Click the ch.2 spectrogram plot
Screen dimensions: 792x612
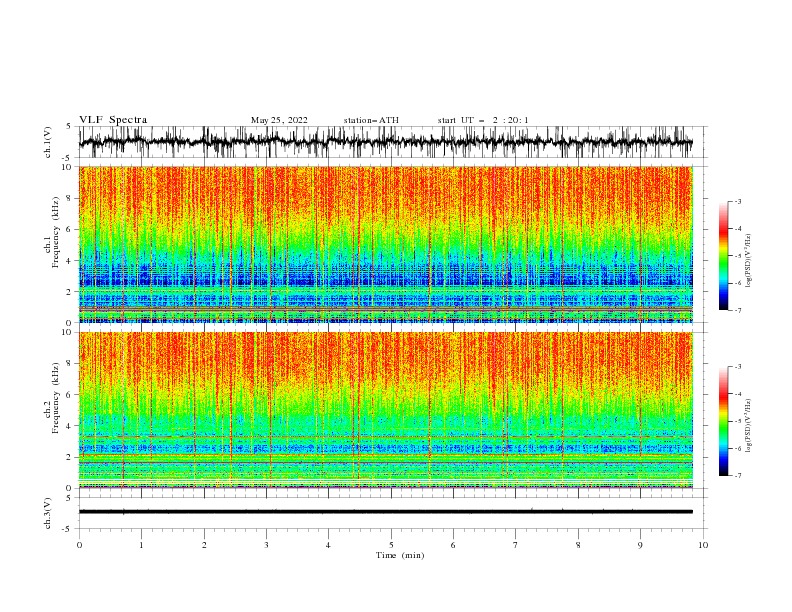(x=386, y=410)
